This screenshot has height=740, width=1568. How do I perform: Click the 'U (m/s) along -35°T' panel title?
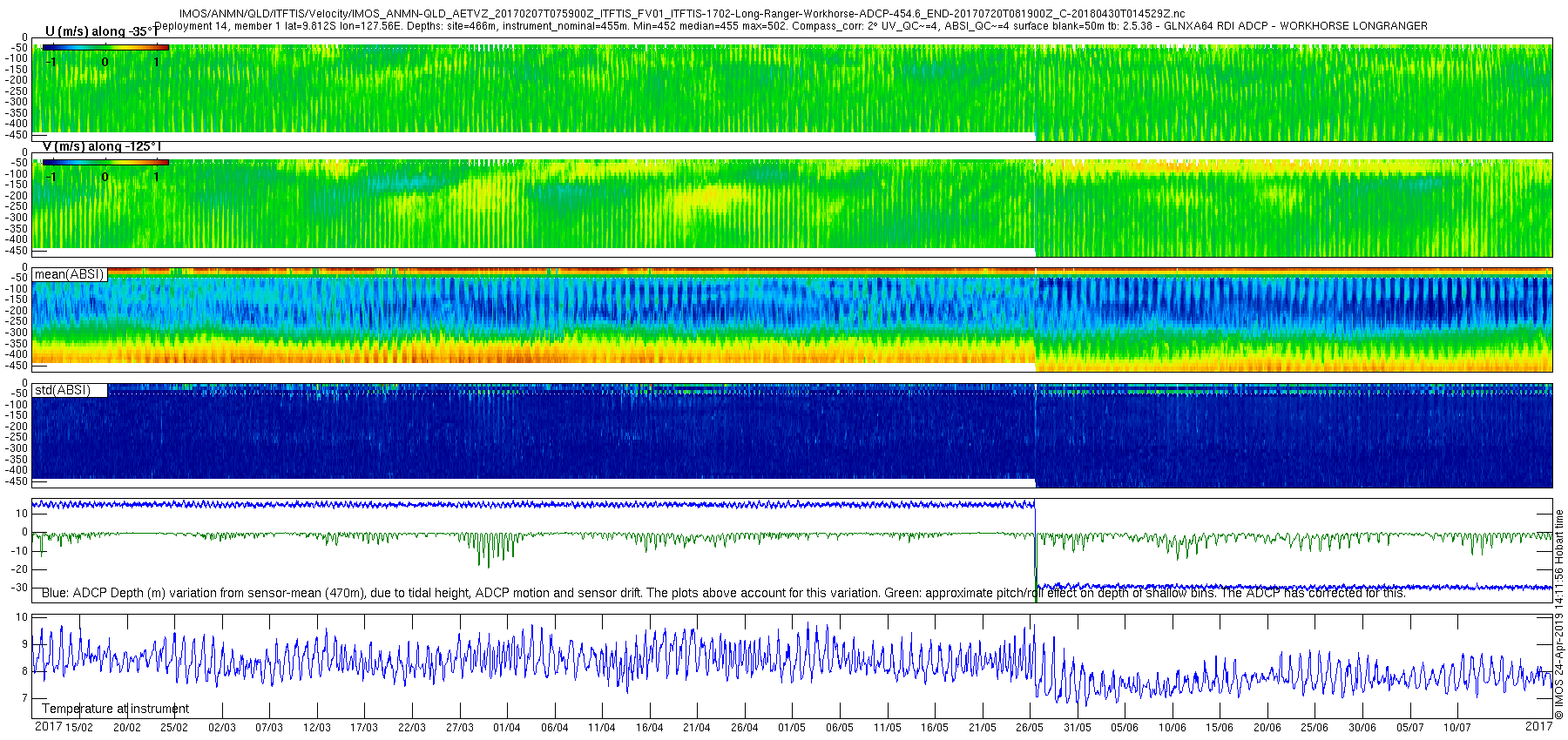[102, 31]
